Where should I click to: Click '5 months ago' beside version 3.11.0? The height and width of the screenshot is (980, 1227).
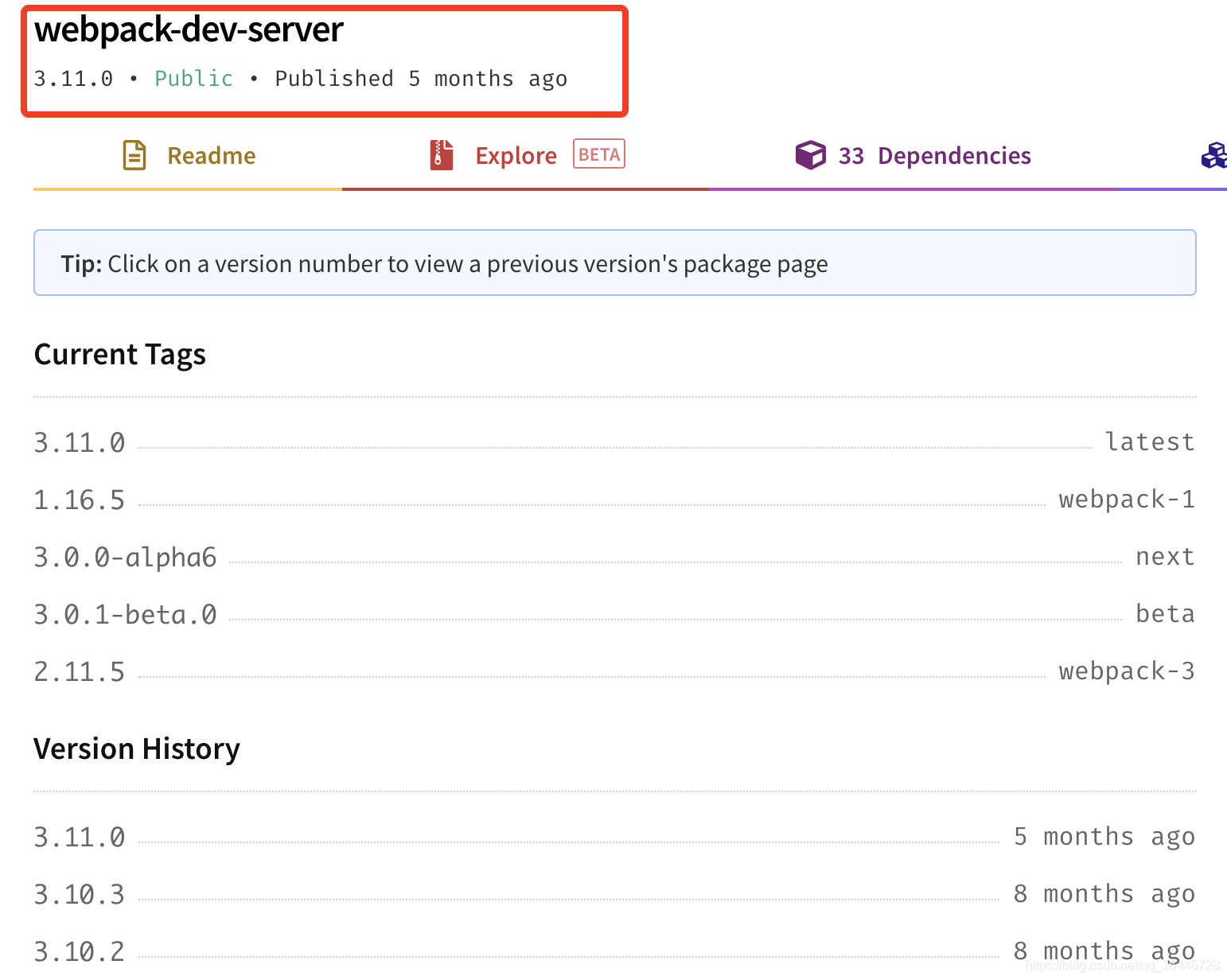1104,837
